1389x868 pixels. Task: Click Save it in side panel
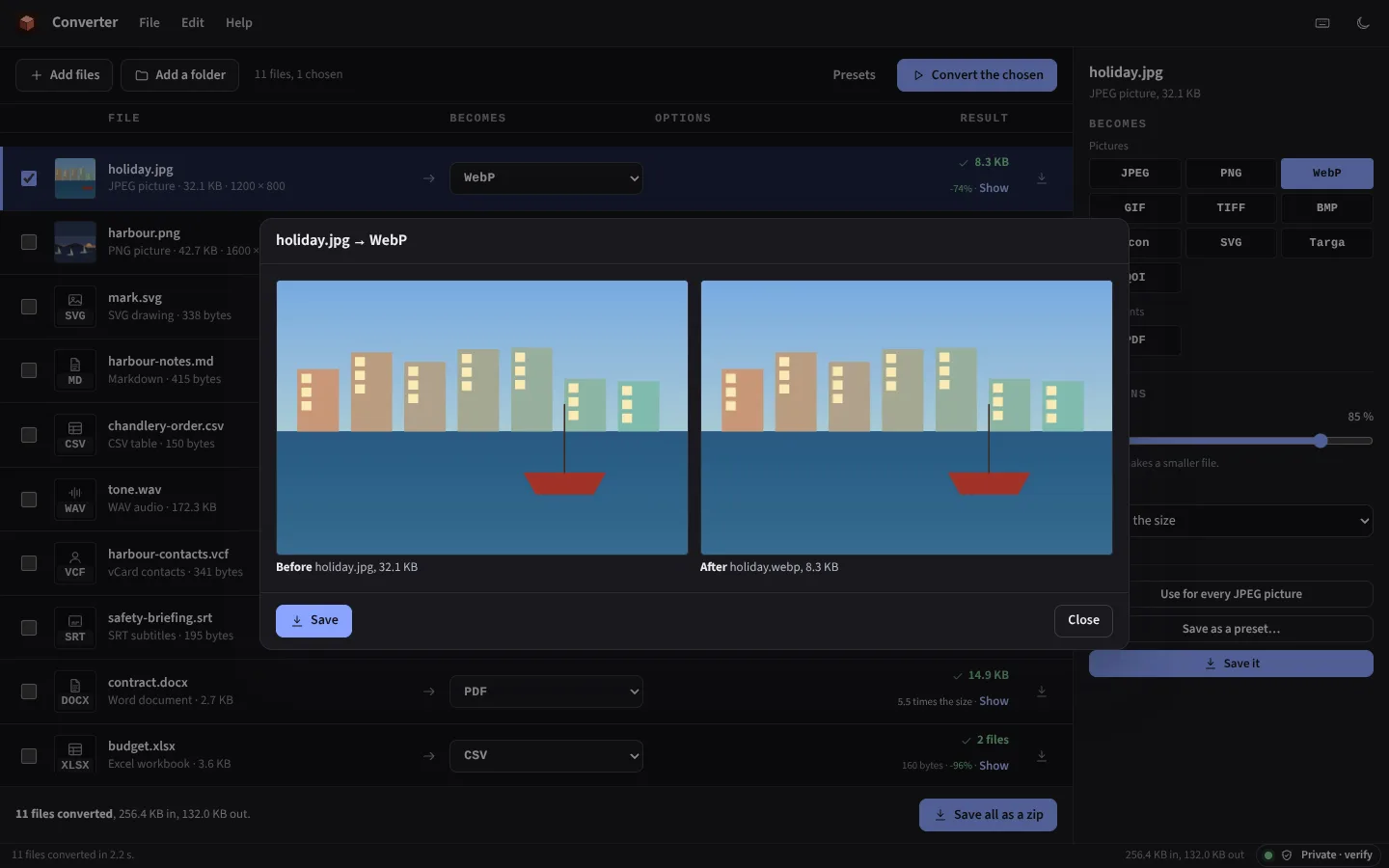click(x=1231, y=664)
